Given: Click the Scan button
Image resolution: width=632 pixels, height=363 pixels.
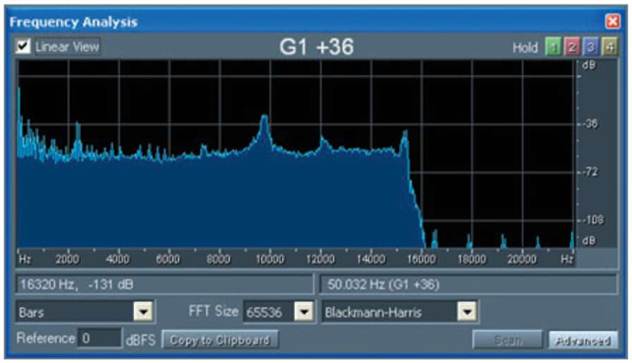Looking at the screenshot, I should pos(508,340).
